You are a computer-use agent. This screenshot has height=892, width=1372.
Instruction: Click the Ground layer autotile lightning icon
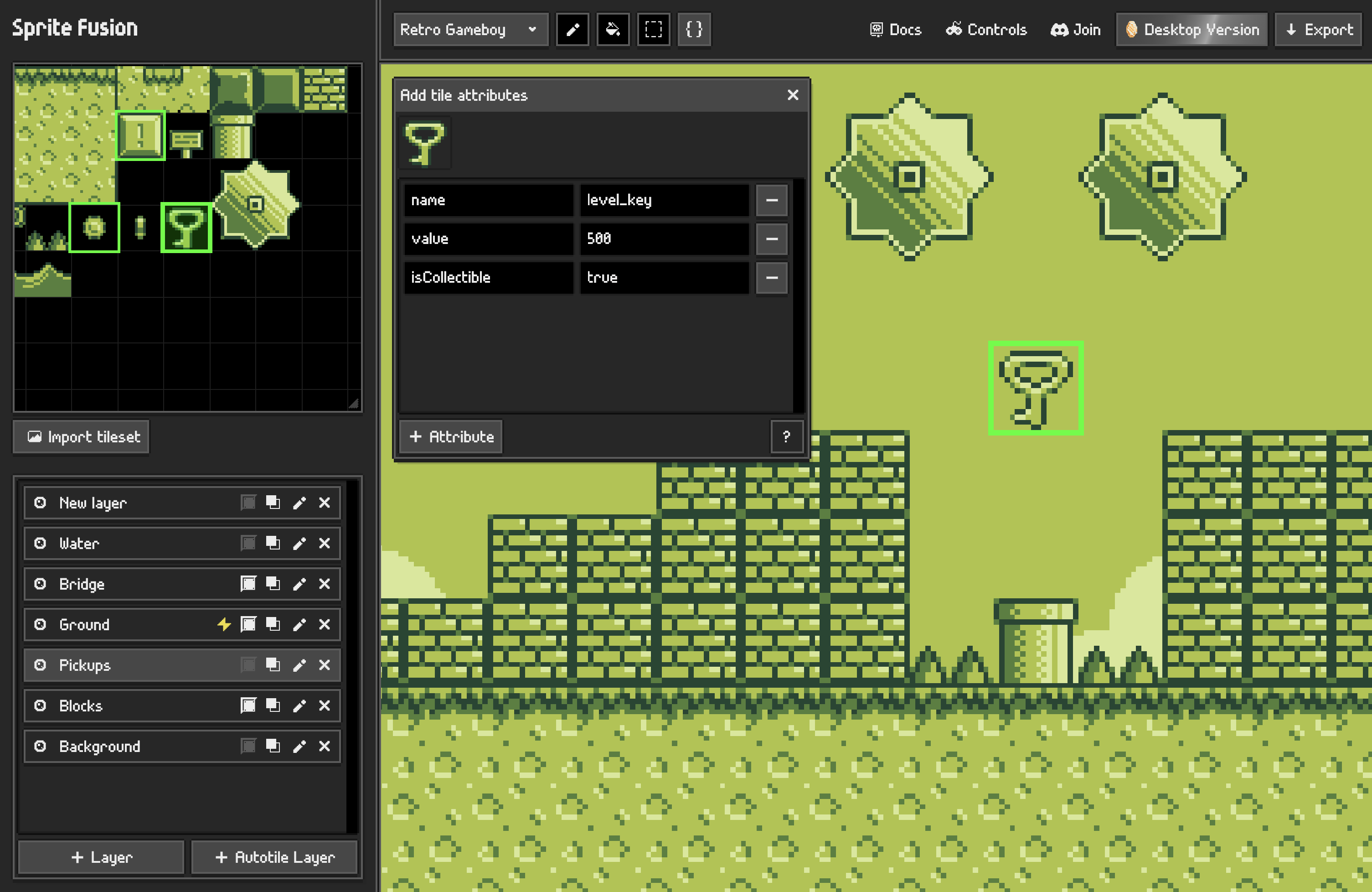coord(224,624)
